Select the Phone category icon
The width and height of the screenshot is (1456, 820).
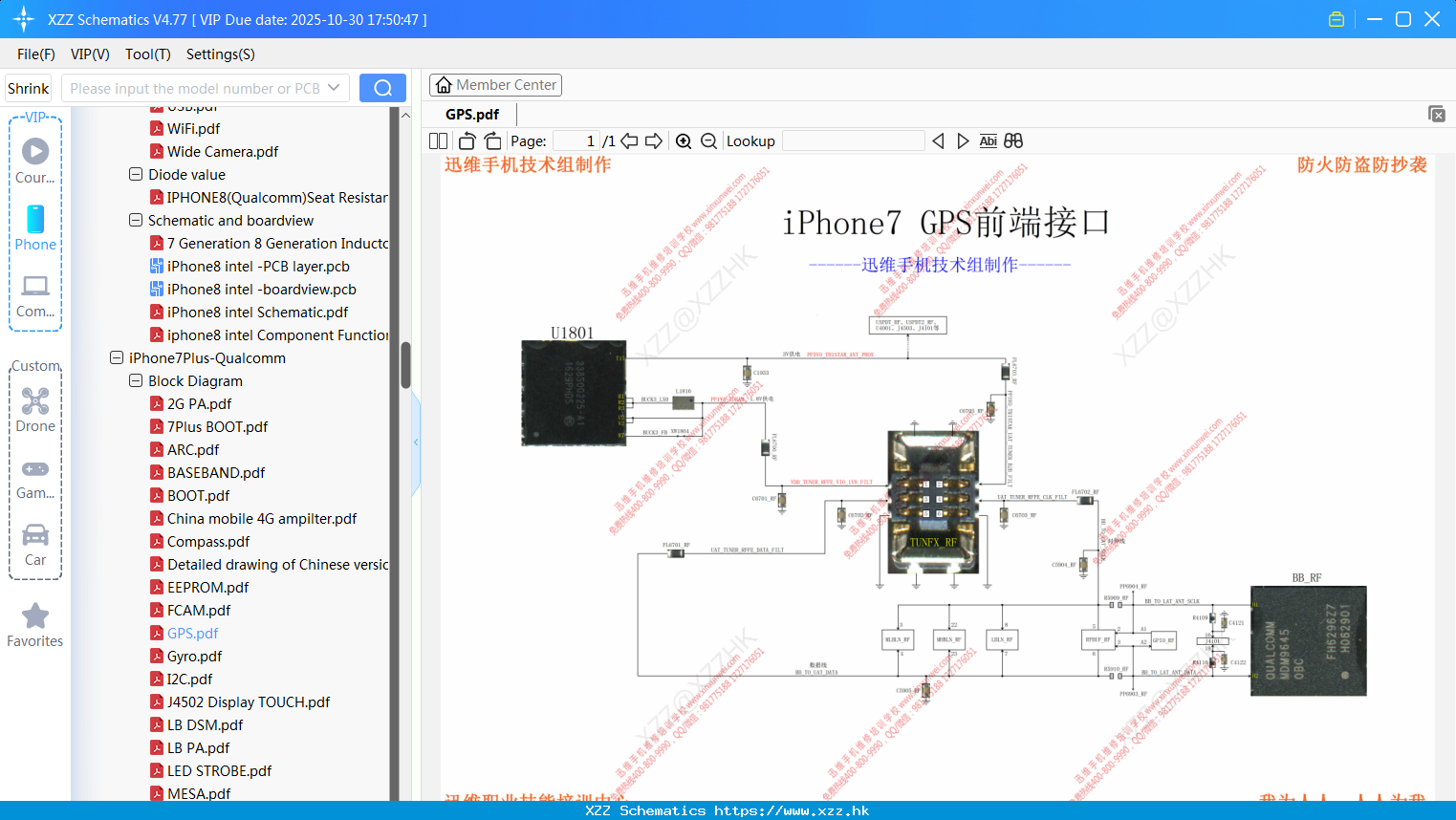tap(35, 220)
